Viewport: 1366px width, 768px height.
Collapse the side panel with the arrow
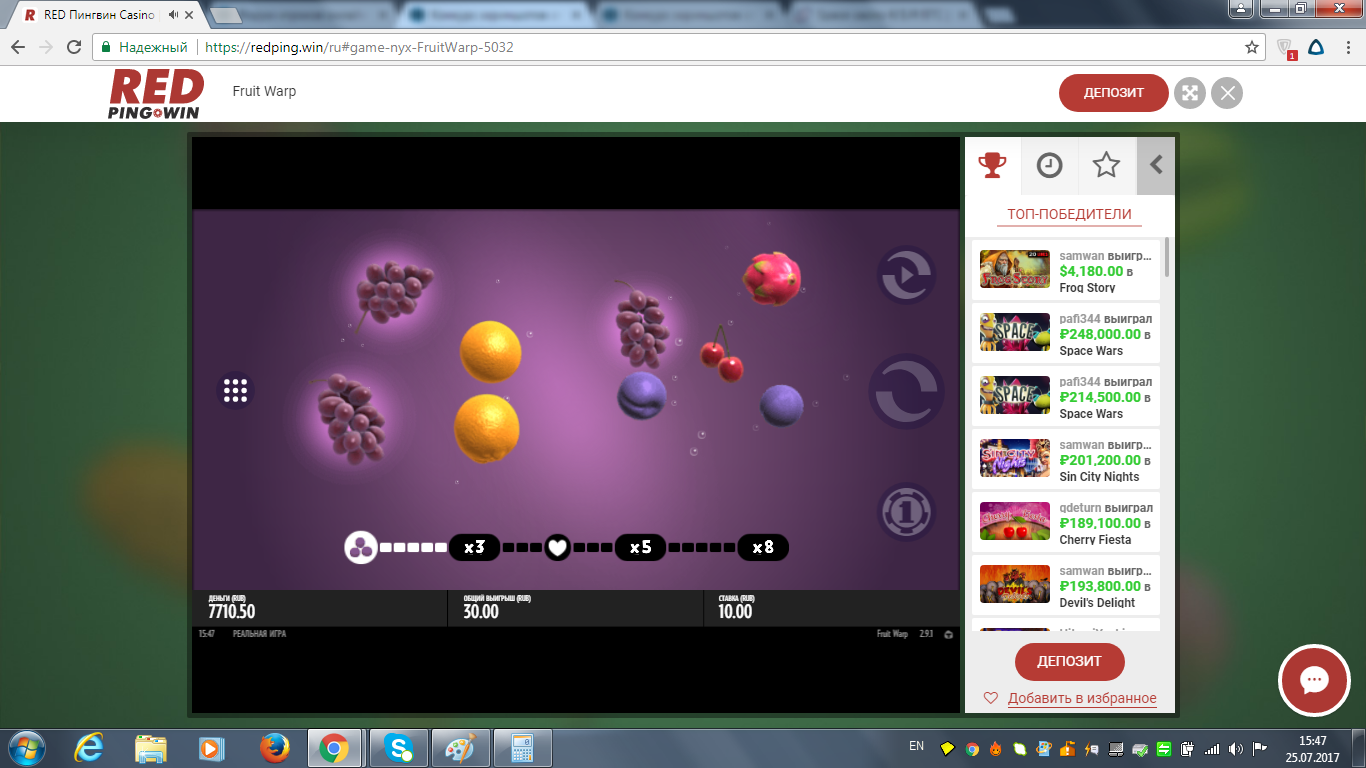[x=1156, y=165]
